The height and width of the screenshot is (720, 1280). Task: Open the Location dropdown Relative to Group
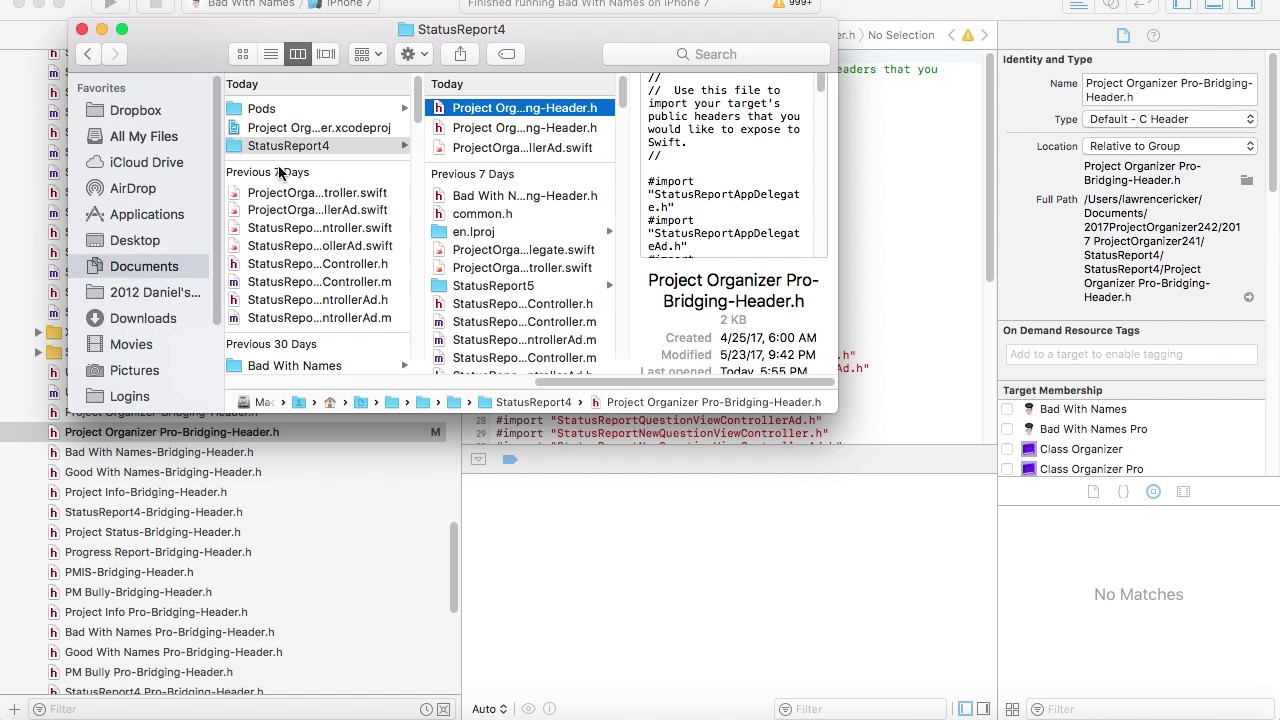click(1170, 146)
